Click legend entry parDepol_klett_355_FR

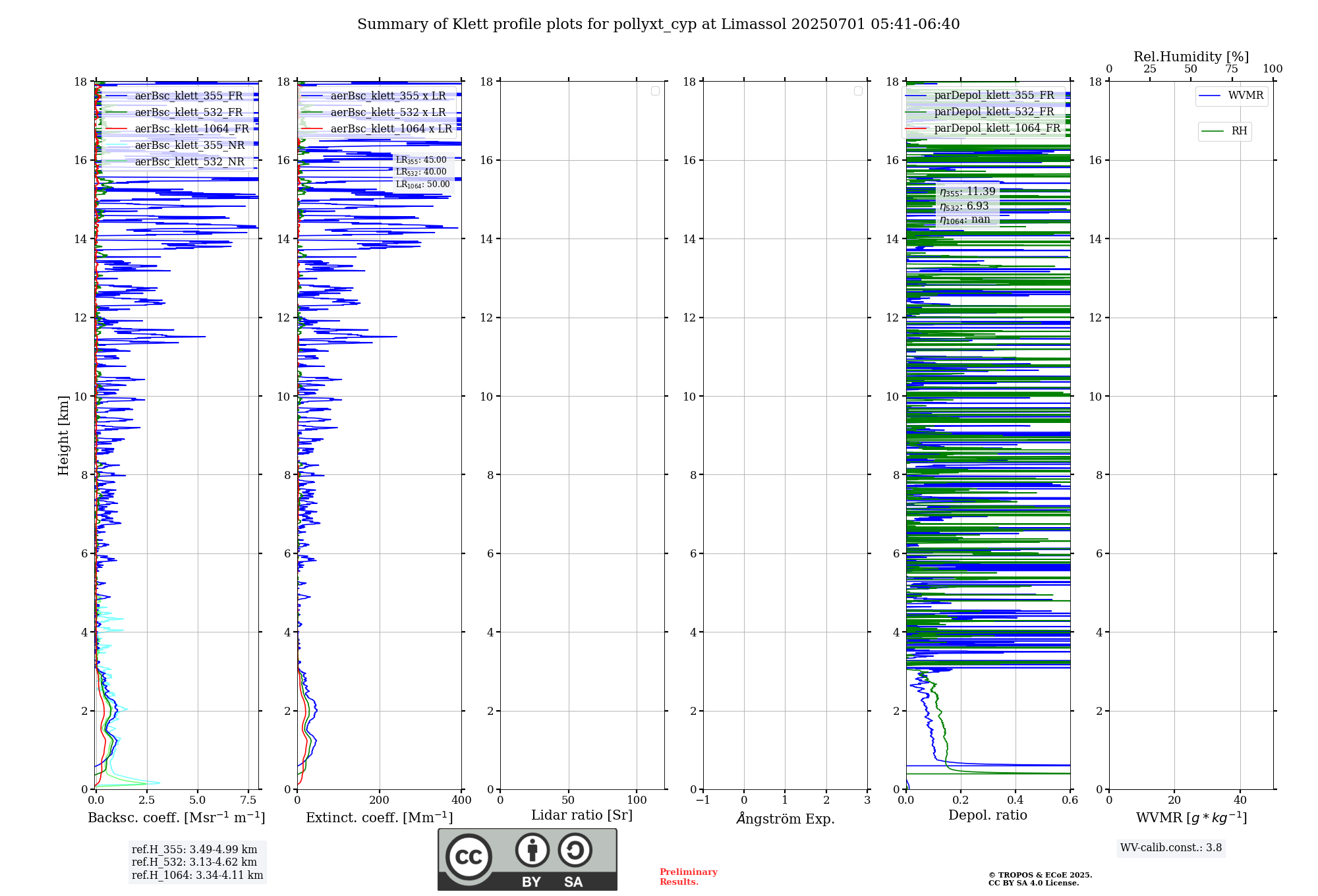(980, 95)
